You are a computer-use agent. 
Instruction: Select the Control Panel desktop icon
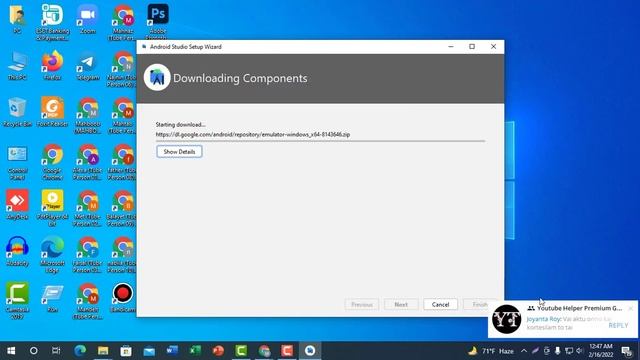pos(17,162)
